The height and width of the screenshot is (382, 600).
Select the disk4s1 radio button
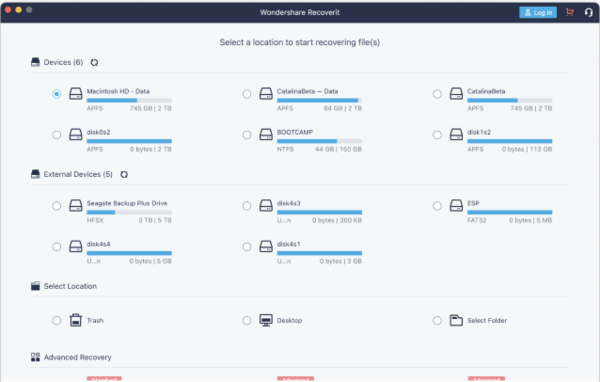tap(247, 247)
